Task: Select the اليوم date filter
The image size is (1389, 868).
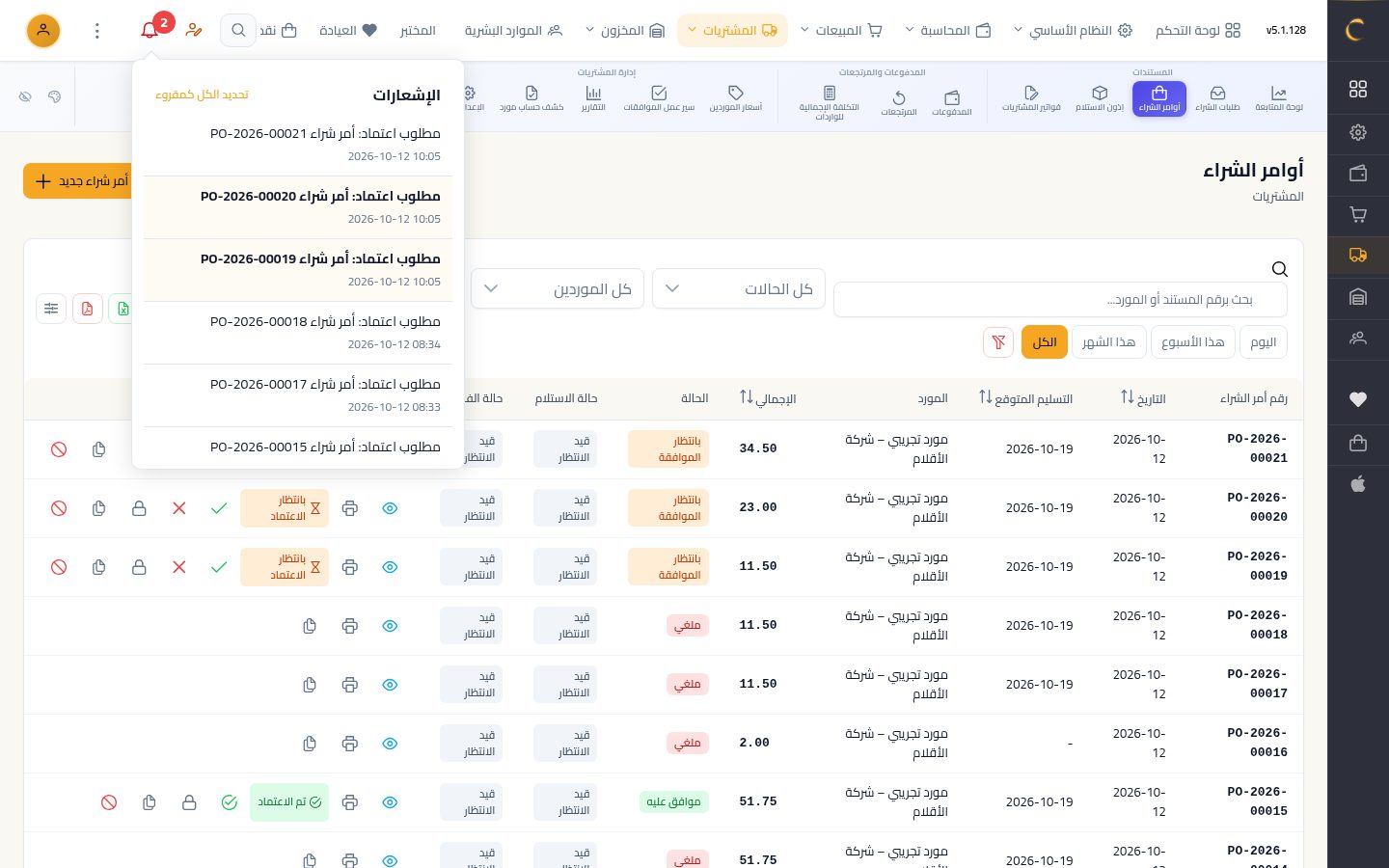Action: (x=1263, y=342)
